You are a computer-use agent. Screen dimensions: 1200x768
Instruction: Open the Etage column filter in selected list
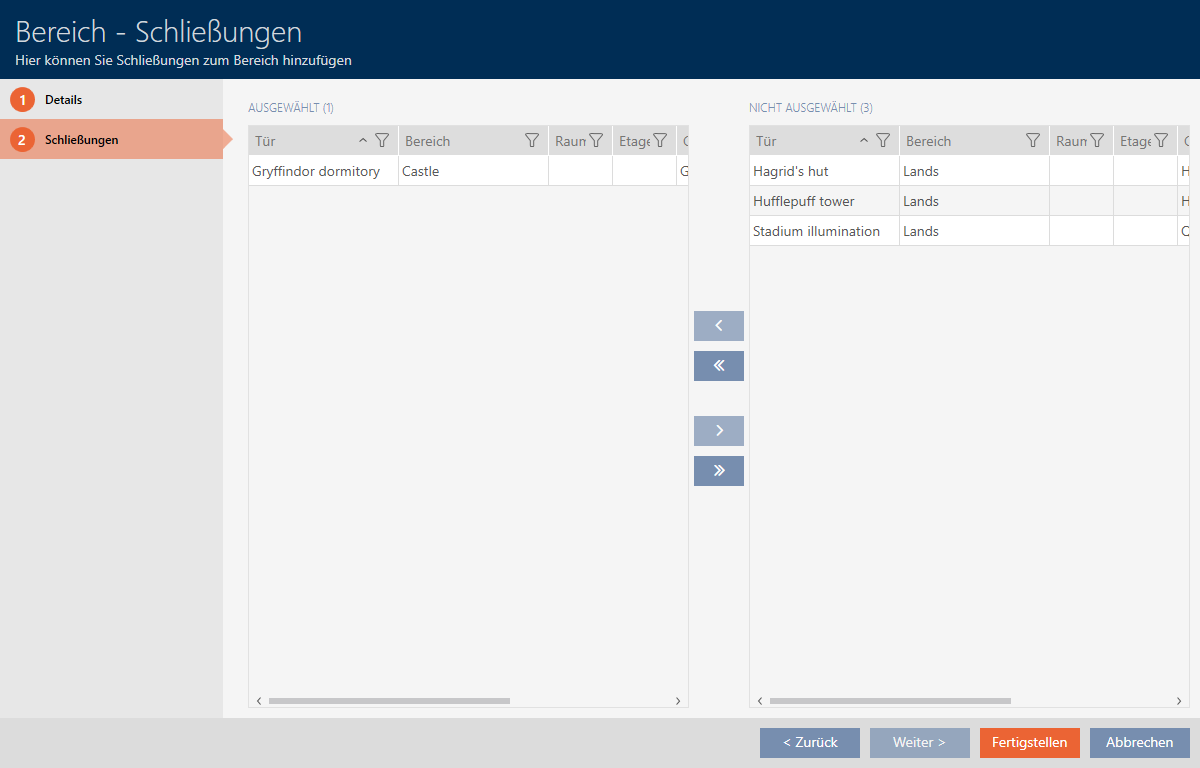tap(660, 141)
